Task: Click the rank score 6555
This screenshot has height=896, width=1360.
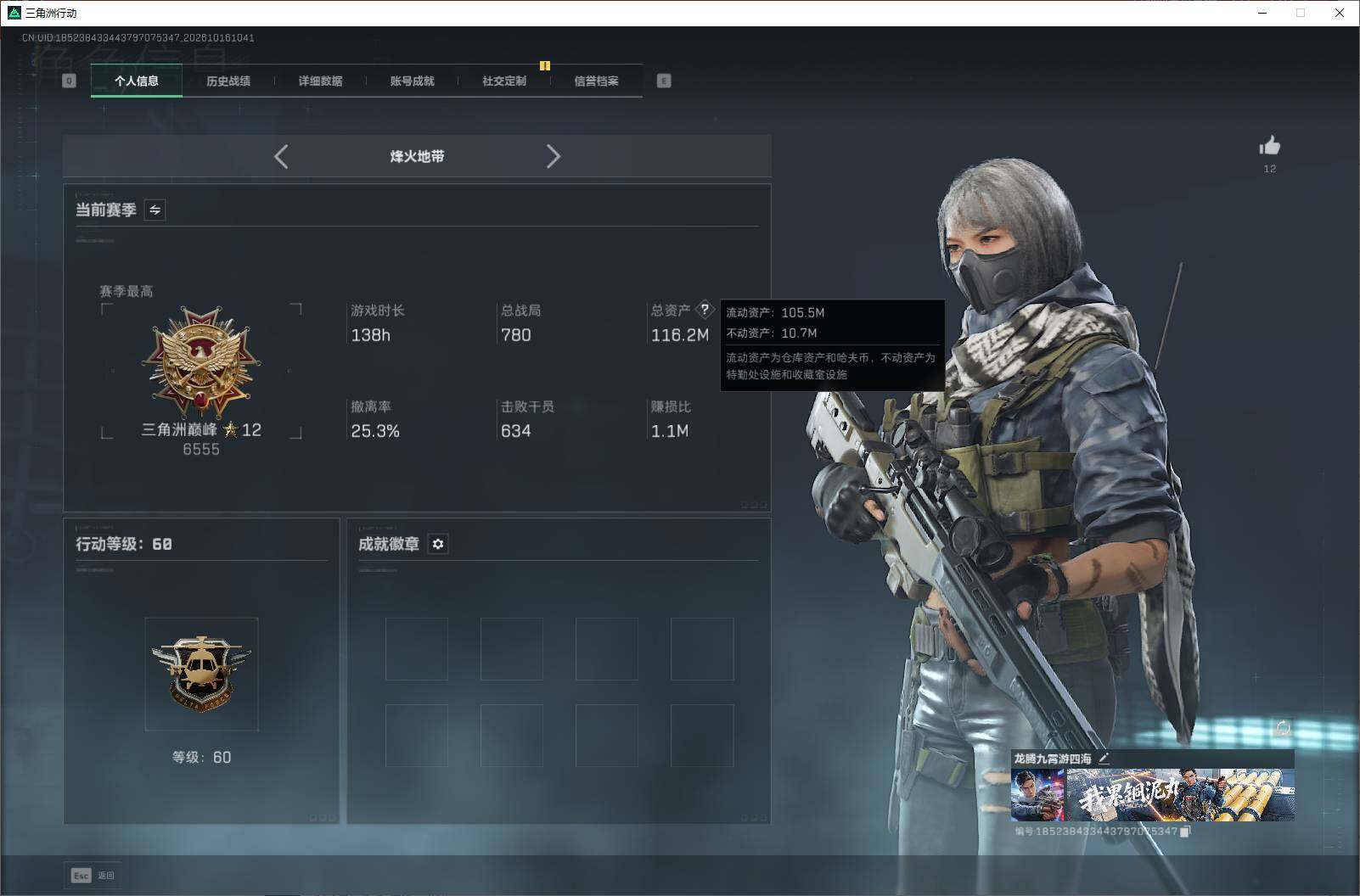Action: [x=201, y=450]
